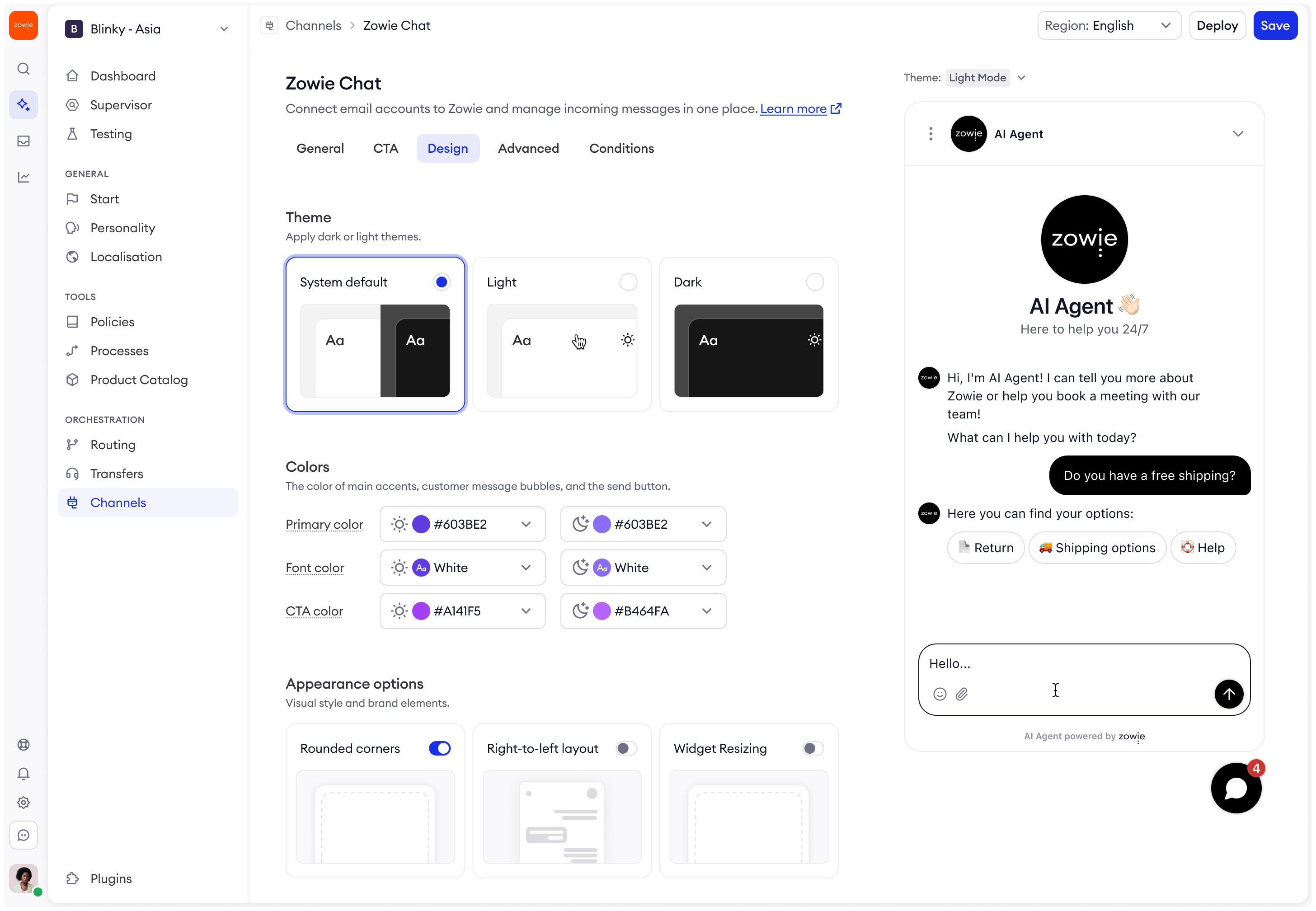This screenshot has width=1316, height=911.
Task: Click the Light theme preview thumbnail
Action: (x=562, y=351)
